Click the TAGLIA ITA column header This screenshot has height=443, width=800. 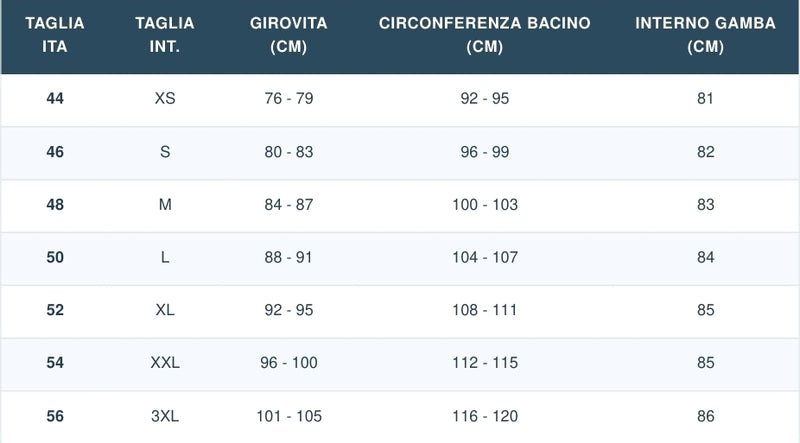tap(55, 35)
